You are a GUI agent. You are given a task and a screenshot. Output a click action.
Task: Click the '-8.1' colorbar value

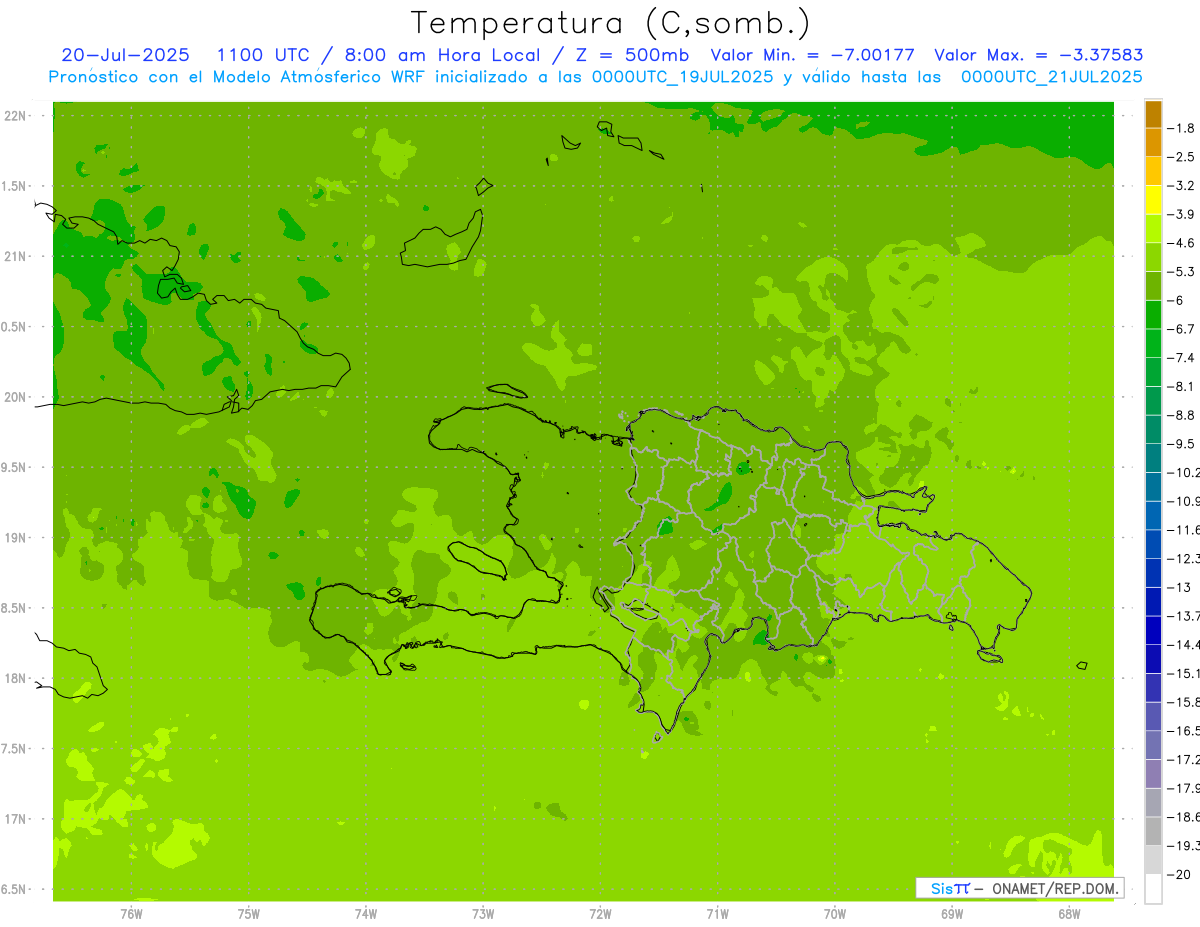[1183, 387]
